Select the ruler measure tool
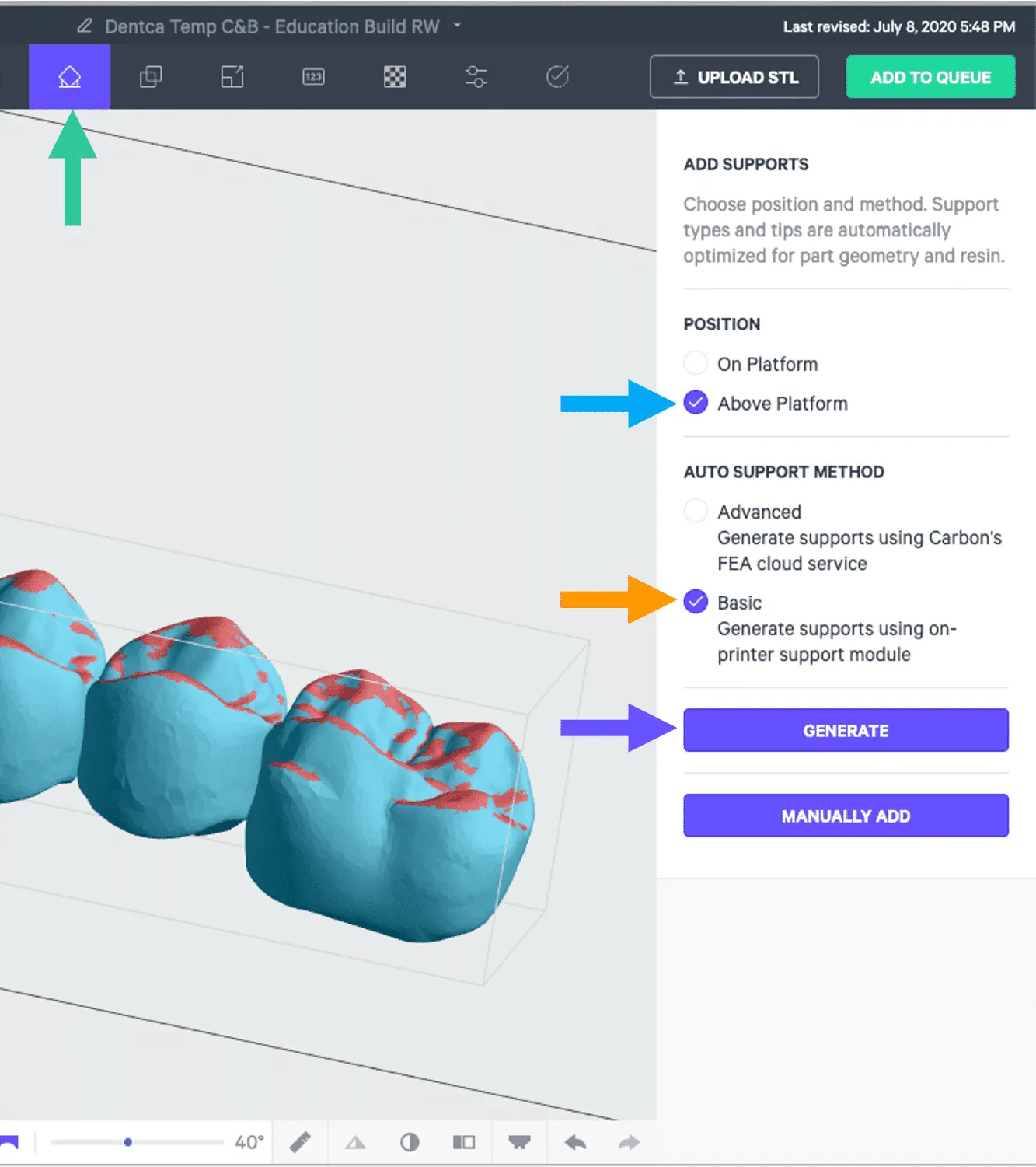The width and height of the screenshot is (1036, 1167). (x=300, y=1142)
